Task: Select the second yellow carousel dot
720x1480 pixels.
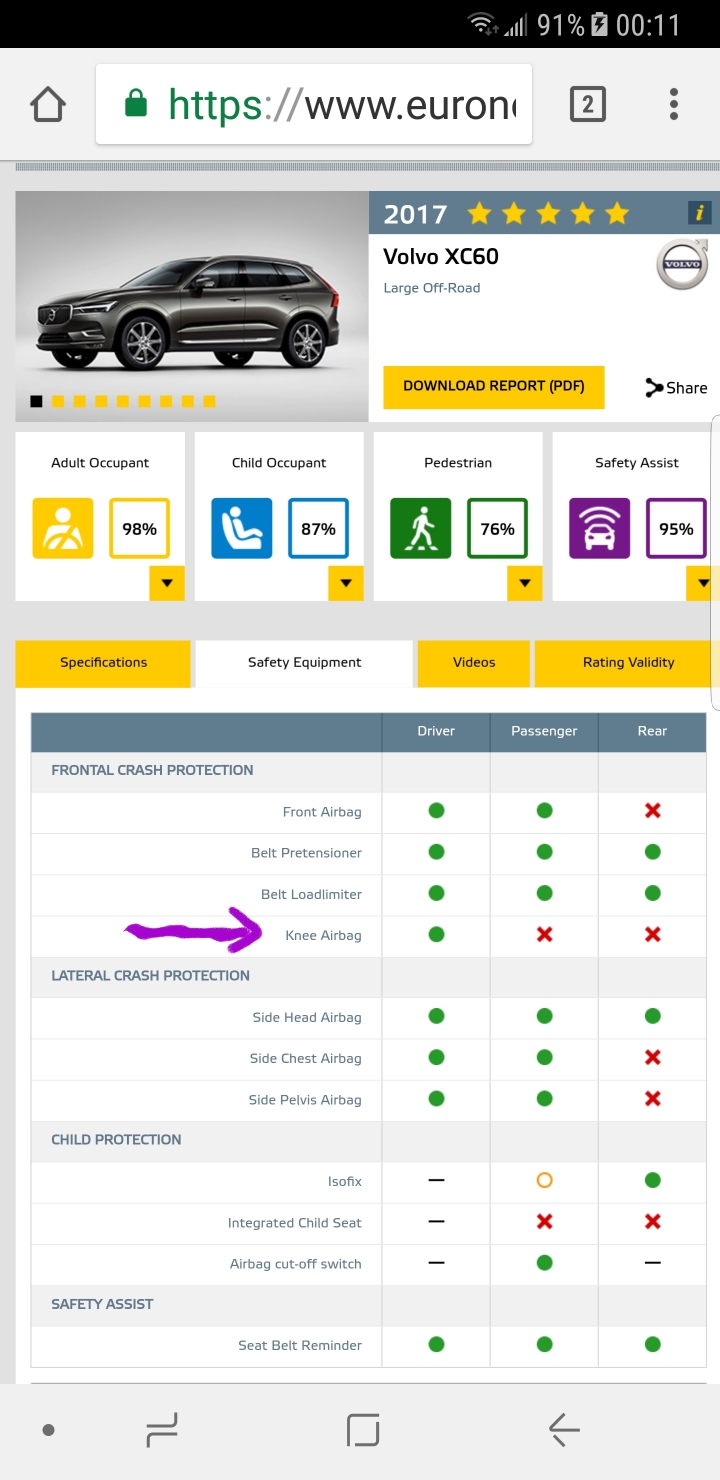Action: (x=80, y=401)
